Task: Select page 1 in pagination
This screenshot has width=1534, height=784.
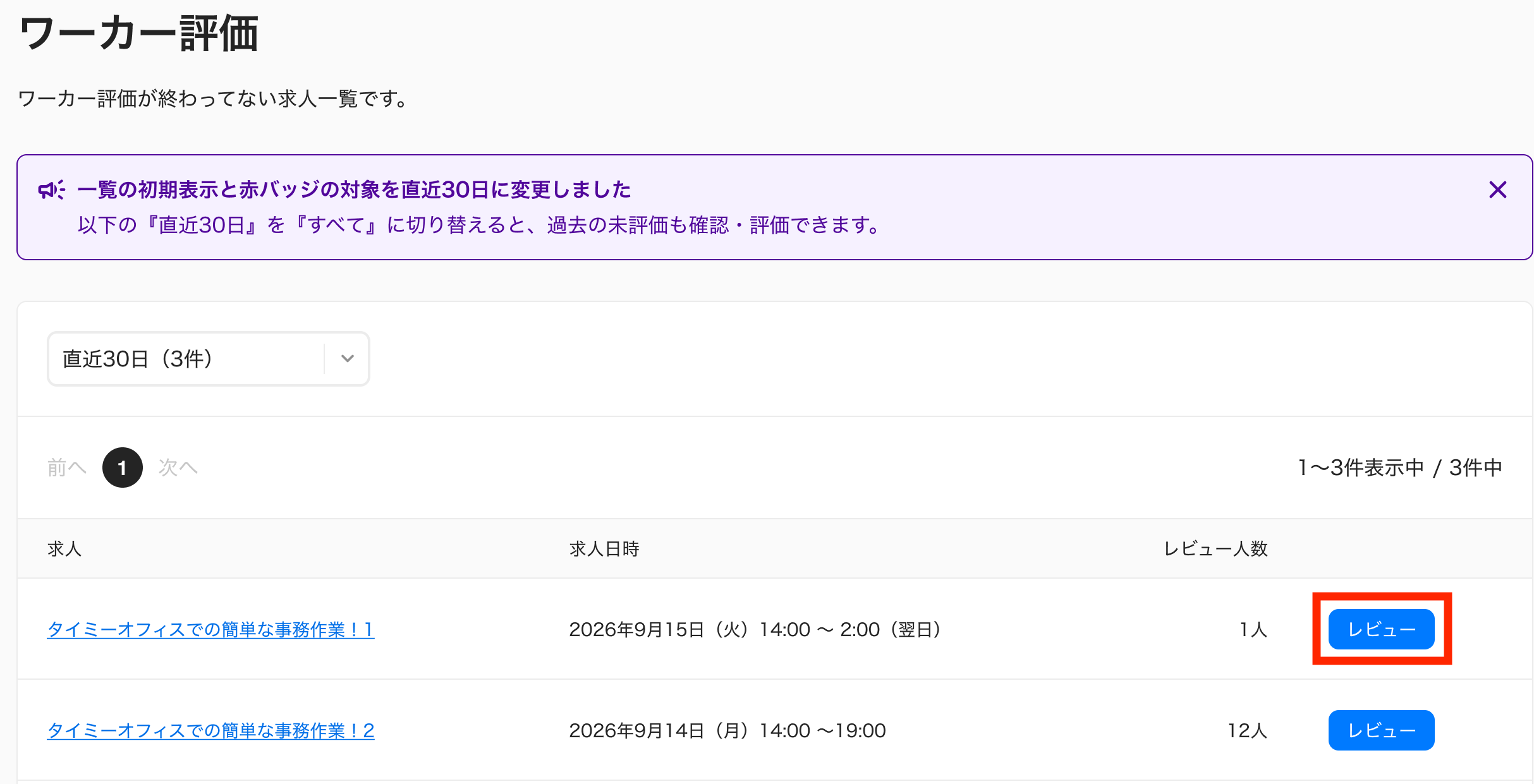Action: (x=123, y=467)
